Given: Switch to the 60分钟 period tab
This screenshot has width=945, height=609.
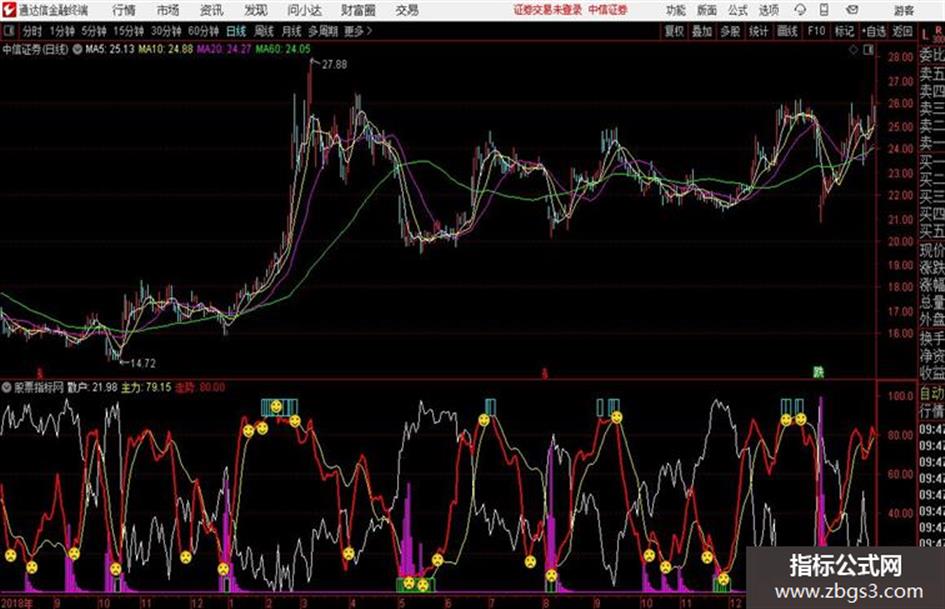Looking at the screenshot, I should click(203, 31).
